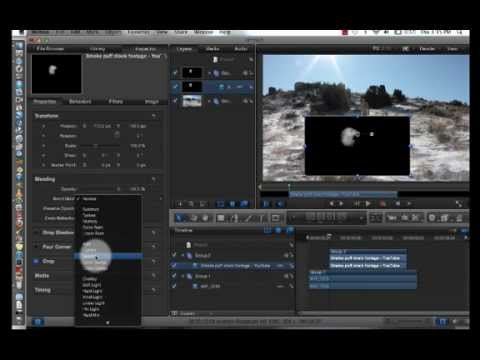Click the Project icon row in Layers
480x360 pixels.
[216, 60]
